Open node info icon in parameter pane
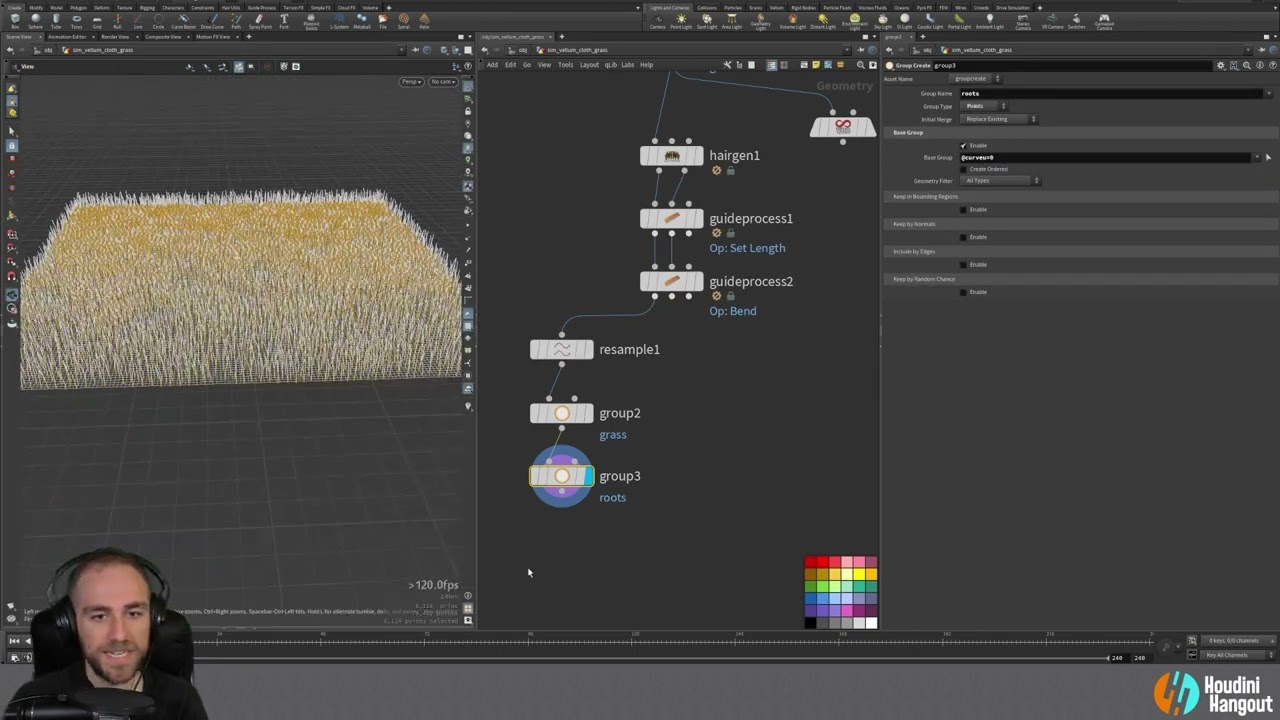The width and height of the screenshot is (1280, 720). [x=1258, y=65]
